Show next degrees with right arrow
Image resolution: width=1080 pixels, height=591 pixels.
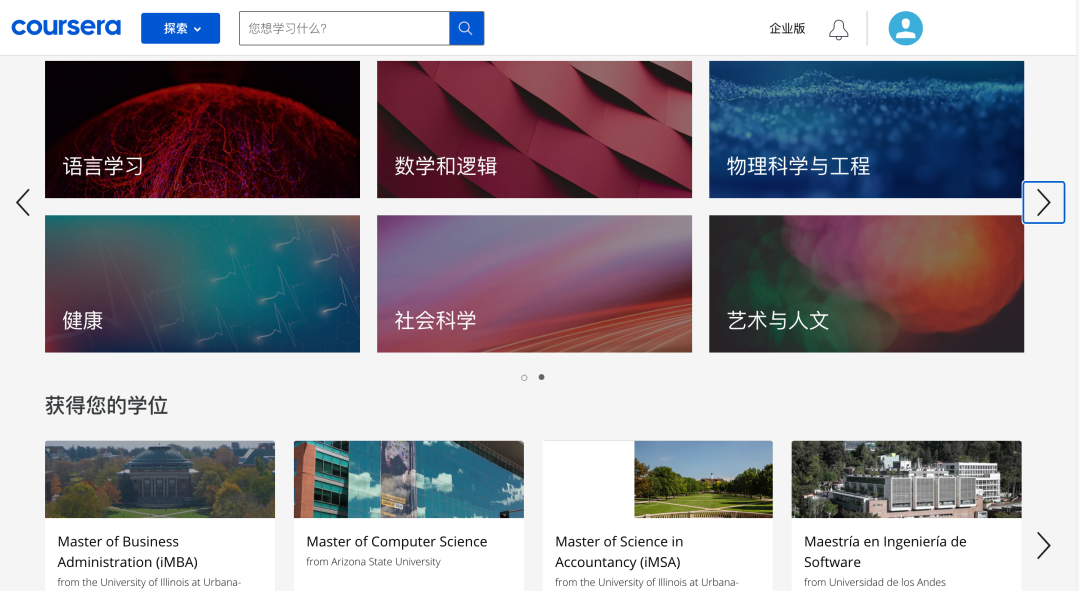point(1043,546)
